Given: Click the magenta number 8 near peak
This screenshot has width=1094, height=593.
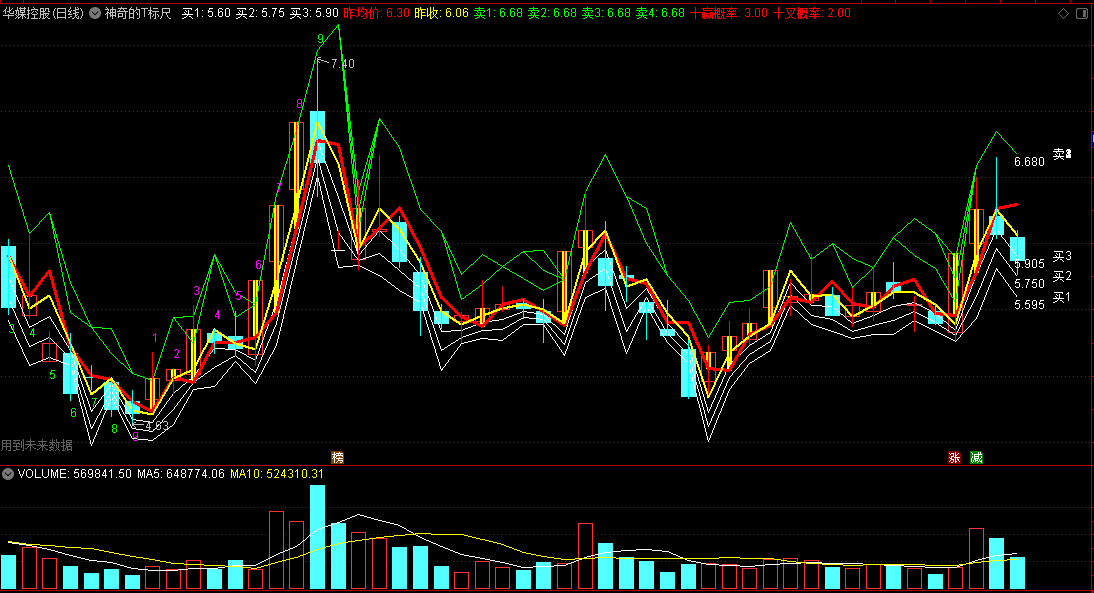Looking at the screenshot, I should (x=300, y=105).
